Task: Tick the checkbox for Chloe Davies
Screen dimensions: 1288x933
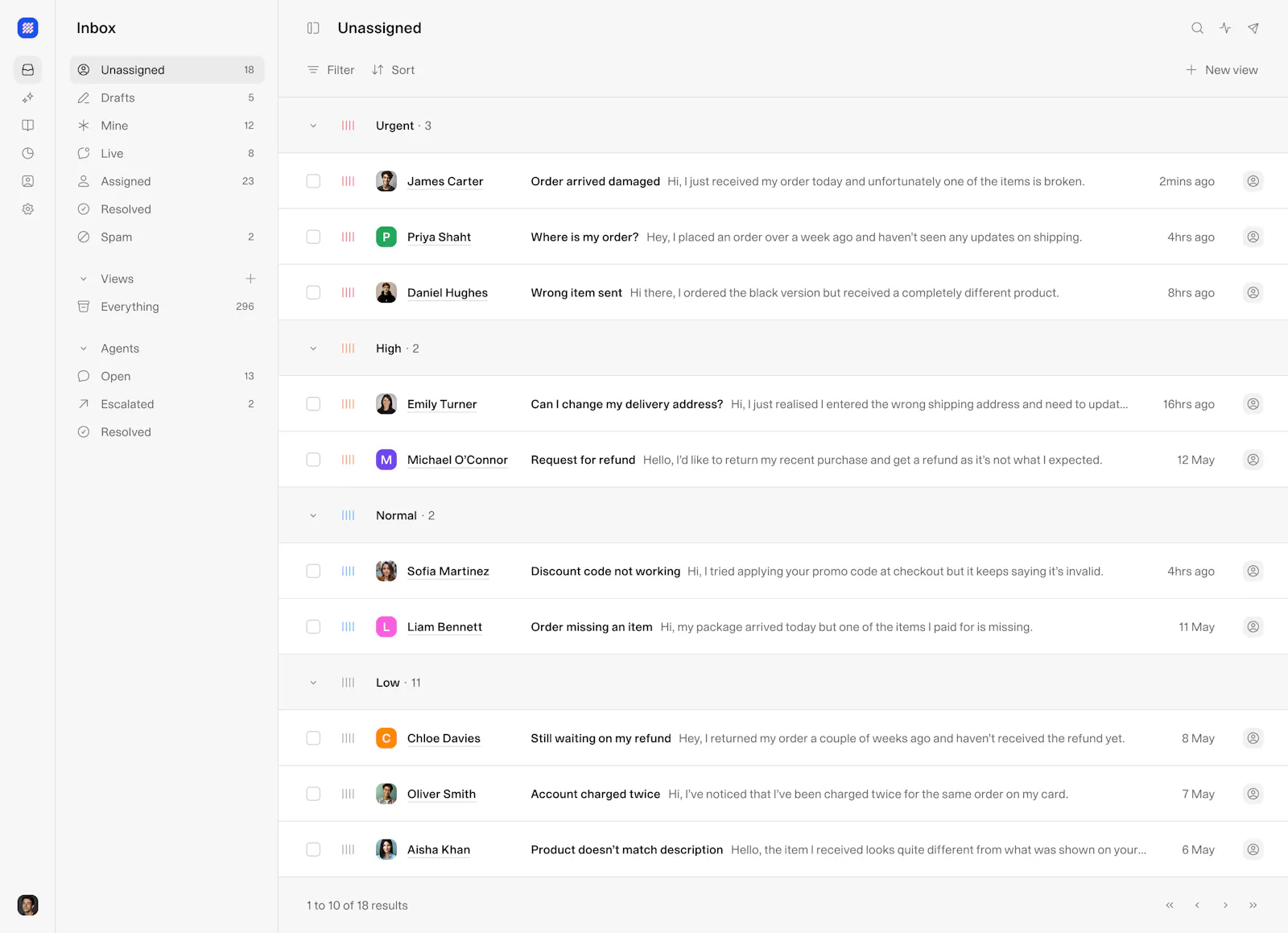Action: coord(313,738)
